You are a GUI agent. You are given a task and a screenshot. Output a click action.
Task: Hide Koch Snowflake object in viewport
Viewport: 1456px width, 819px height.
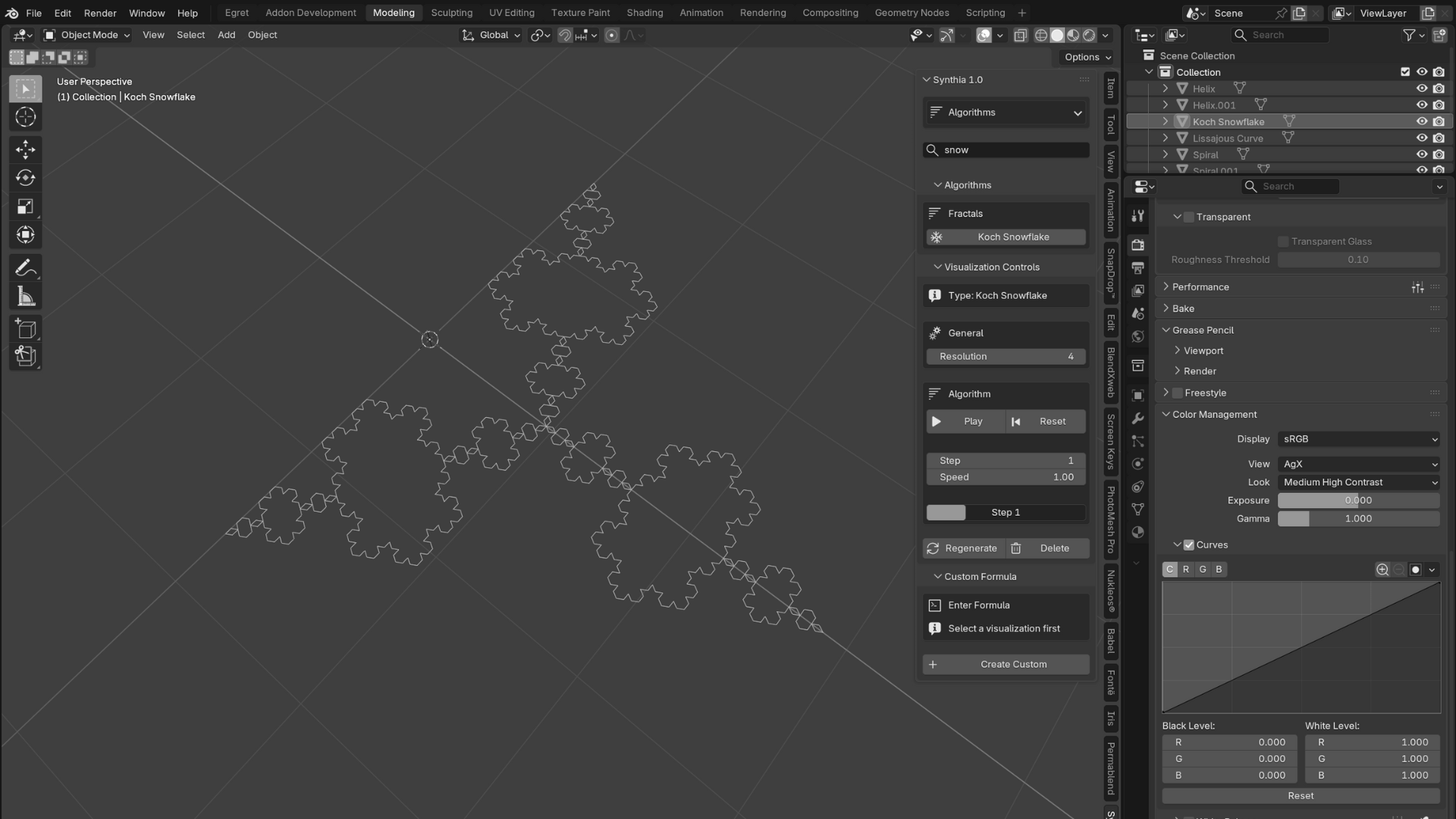click(1422, 121)
